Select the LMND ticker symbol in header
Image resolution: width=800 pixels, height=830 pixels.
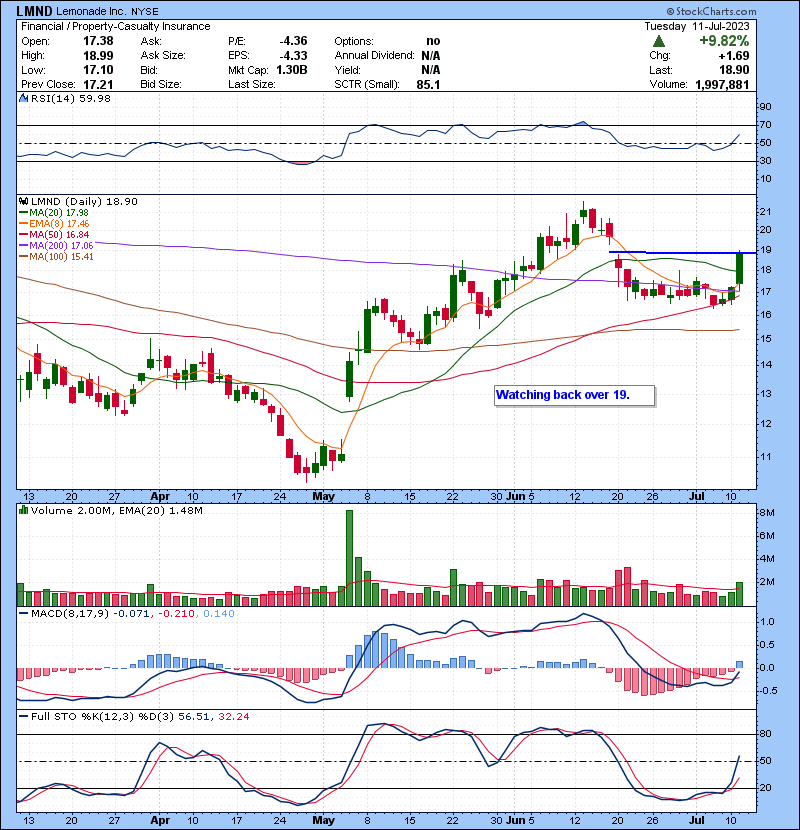pos(34,11)
